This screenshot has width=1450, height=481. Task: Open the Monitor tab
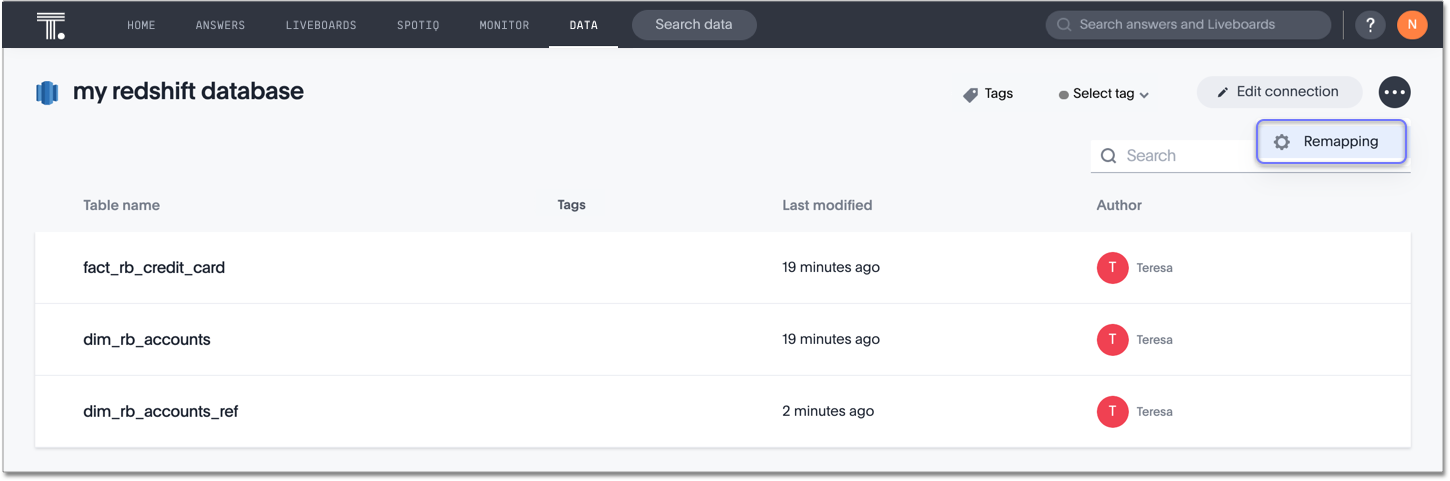coord(504,25)
